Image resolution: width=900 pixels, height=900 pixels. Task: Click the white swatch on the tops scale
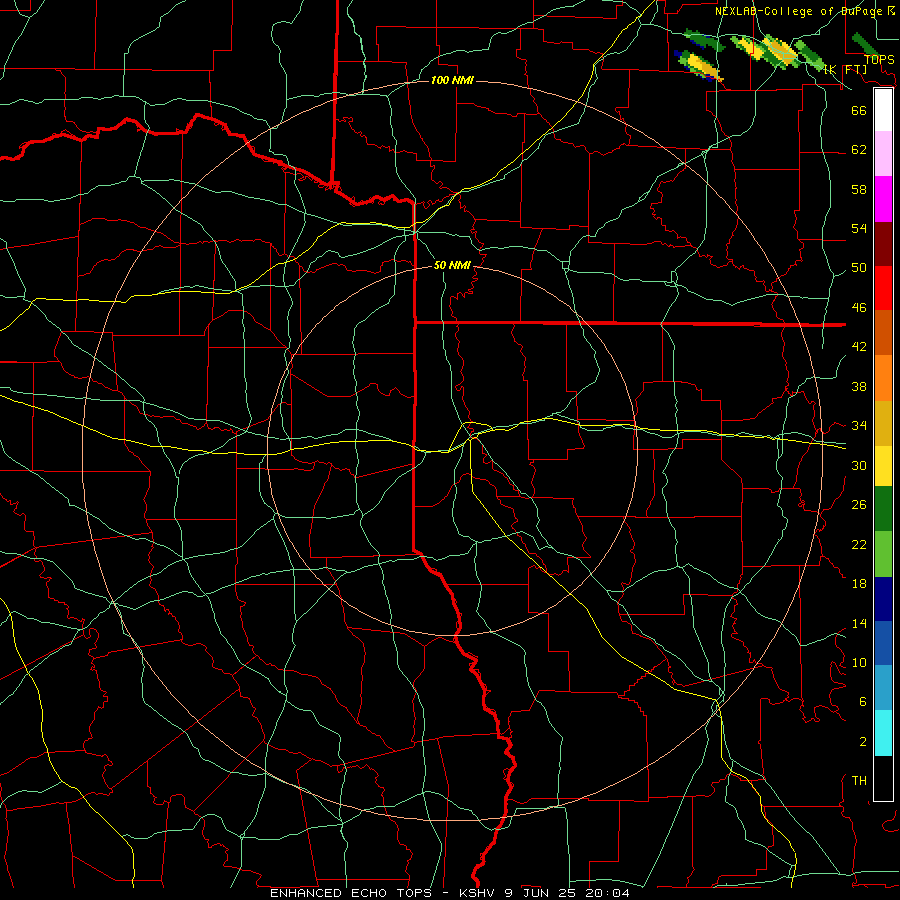point(883,110)
